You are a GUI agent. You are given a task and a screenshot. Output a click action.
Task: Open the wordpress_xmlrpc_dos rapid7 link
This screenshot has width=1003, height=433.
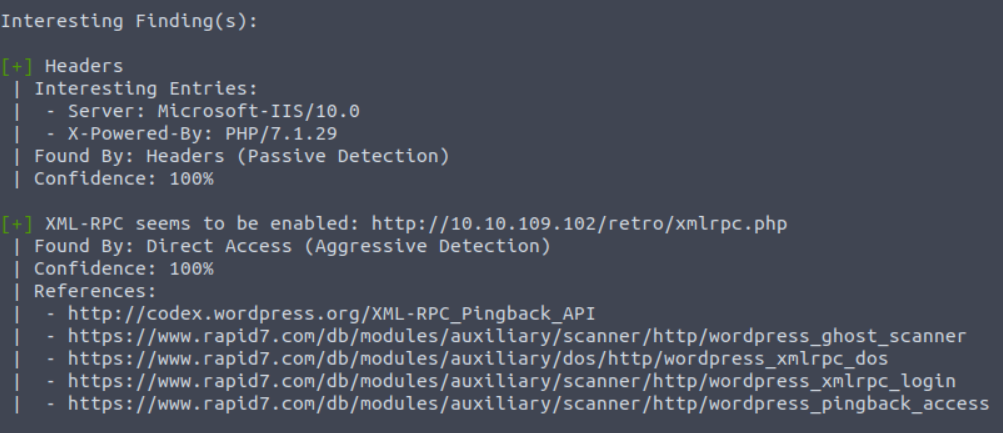[x=478, y=359]
